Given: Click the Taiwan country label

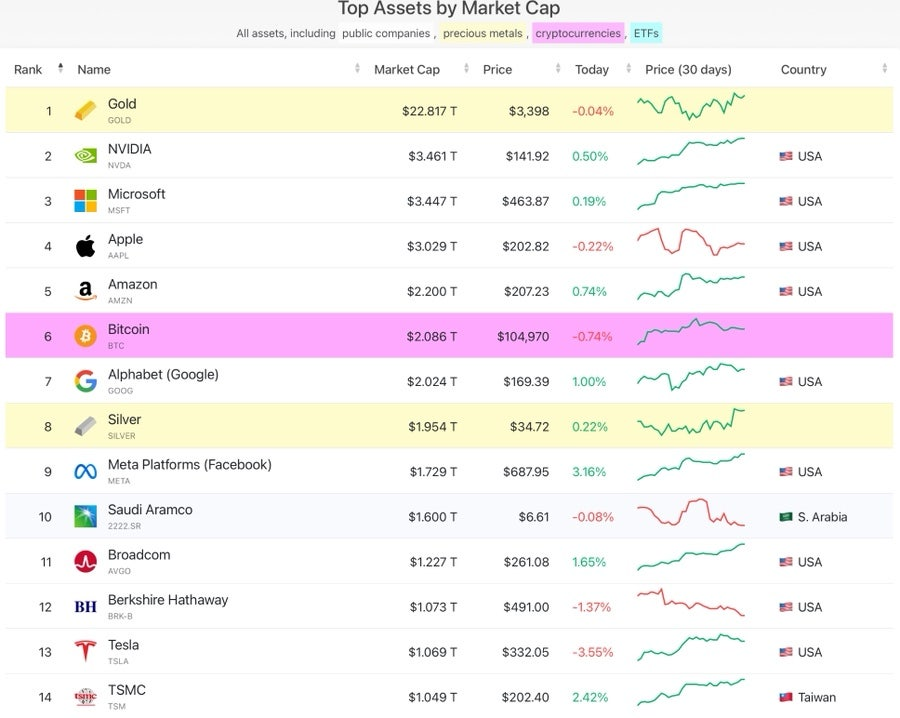Looking at the screenshot, I should [816, 697].
